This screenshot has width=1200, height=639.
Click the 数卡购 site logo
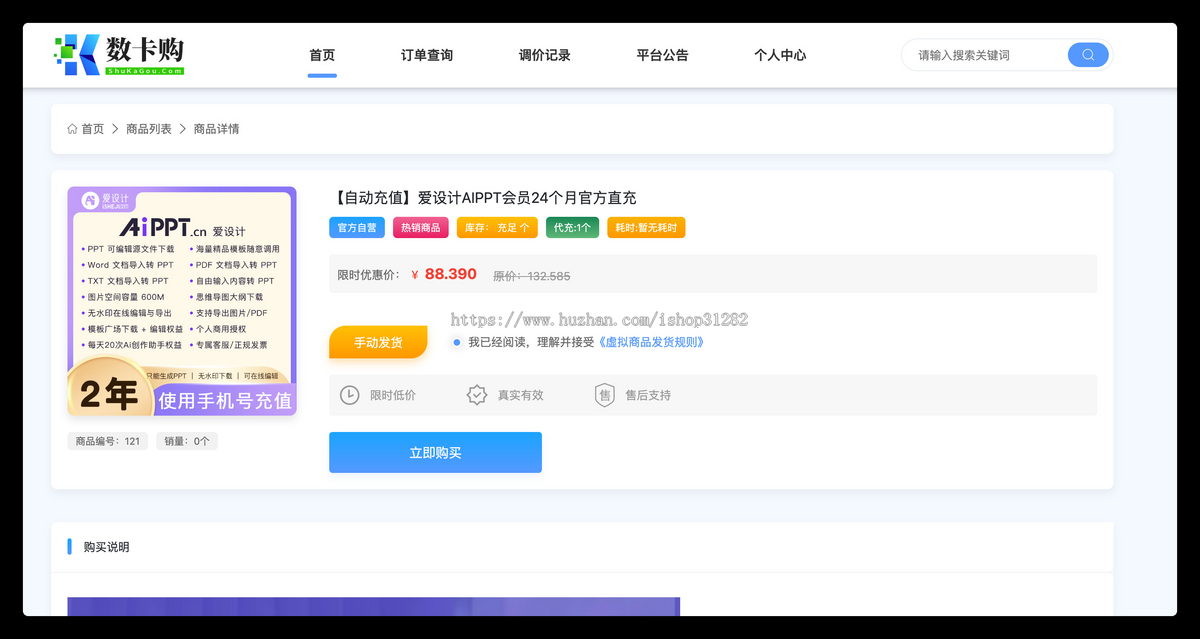pos(119,55)
